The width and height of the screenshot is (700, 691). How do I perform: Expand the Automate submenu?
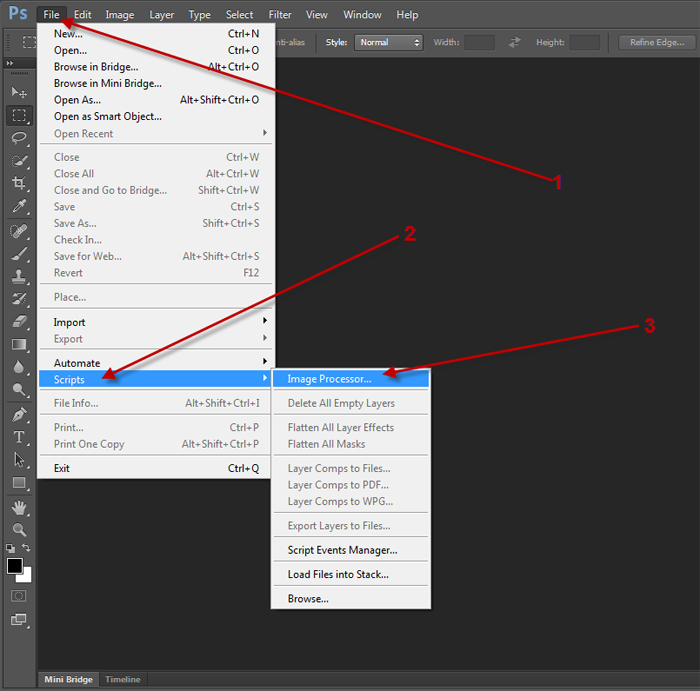[x=156, y=363]
